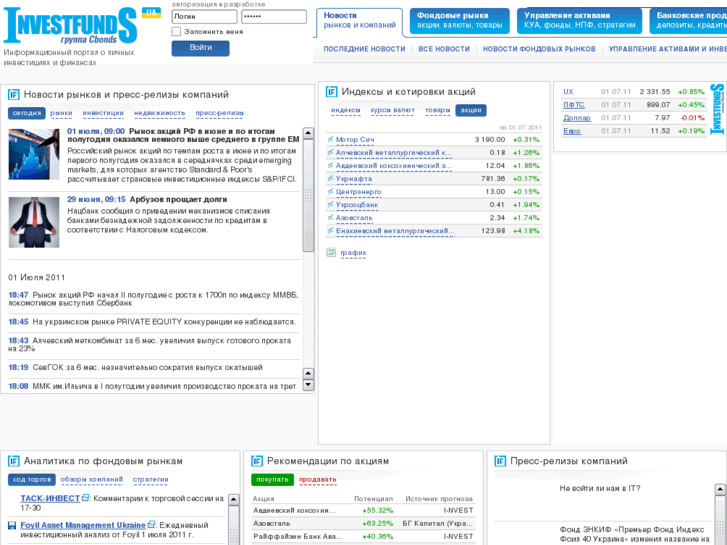Open НОВОСТИ ФОНДОВЫХ РЫНКОВ submenu item
This screenshot has height=545, width=727.
pyautogui.click(x=539, y=49)
